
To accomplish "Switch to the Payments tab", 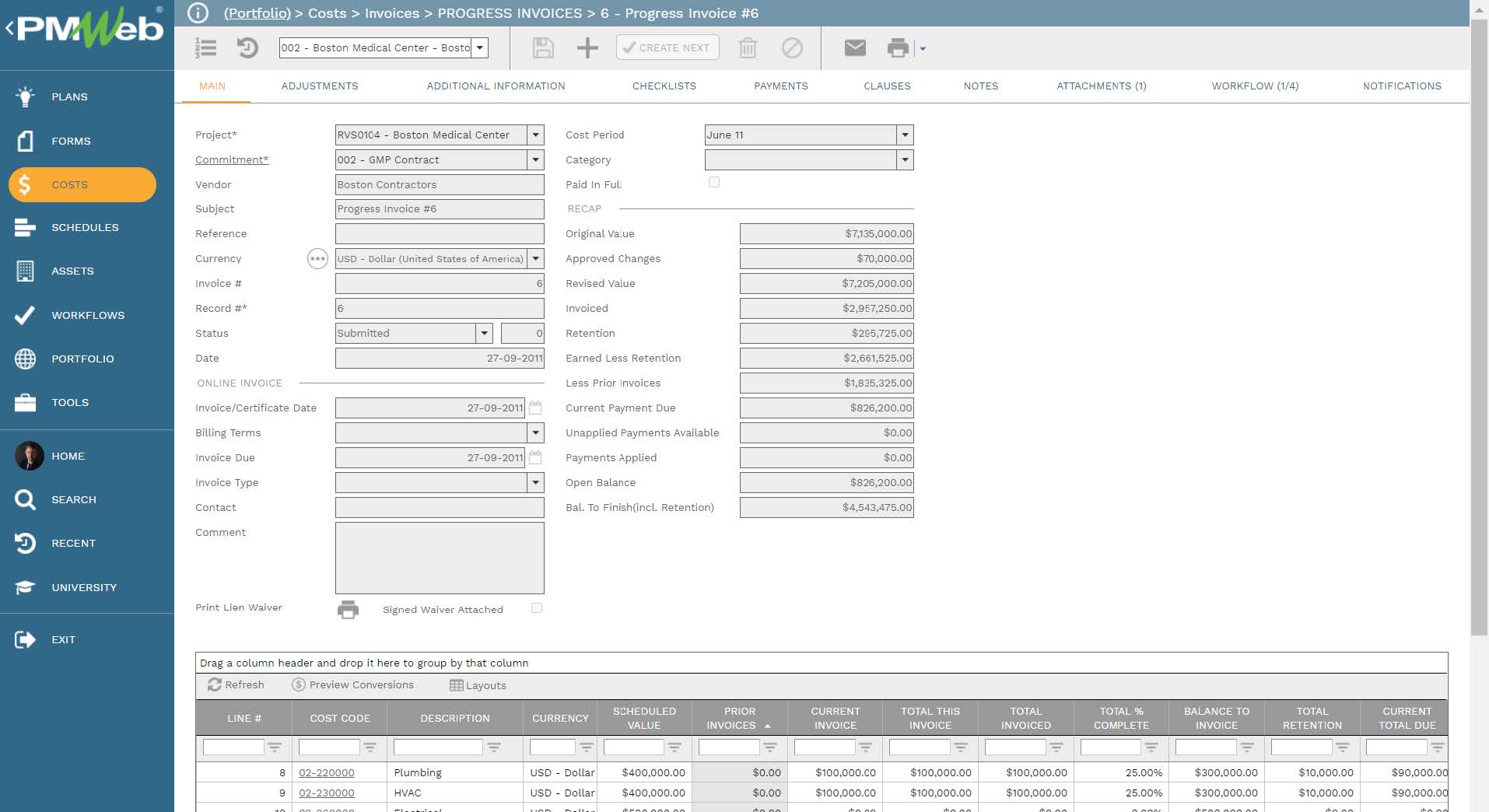I will click(781, 86).
